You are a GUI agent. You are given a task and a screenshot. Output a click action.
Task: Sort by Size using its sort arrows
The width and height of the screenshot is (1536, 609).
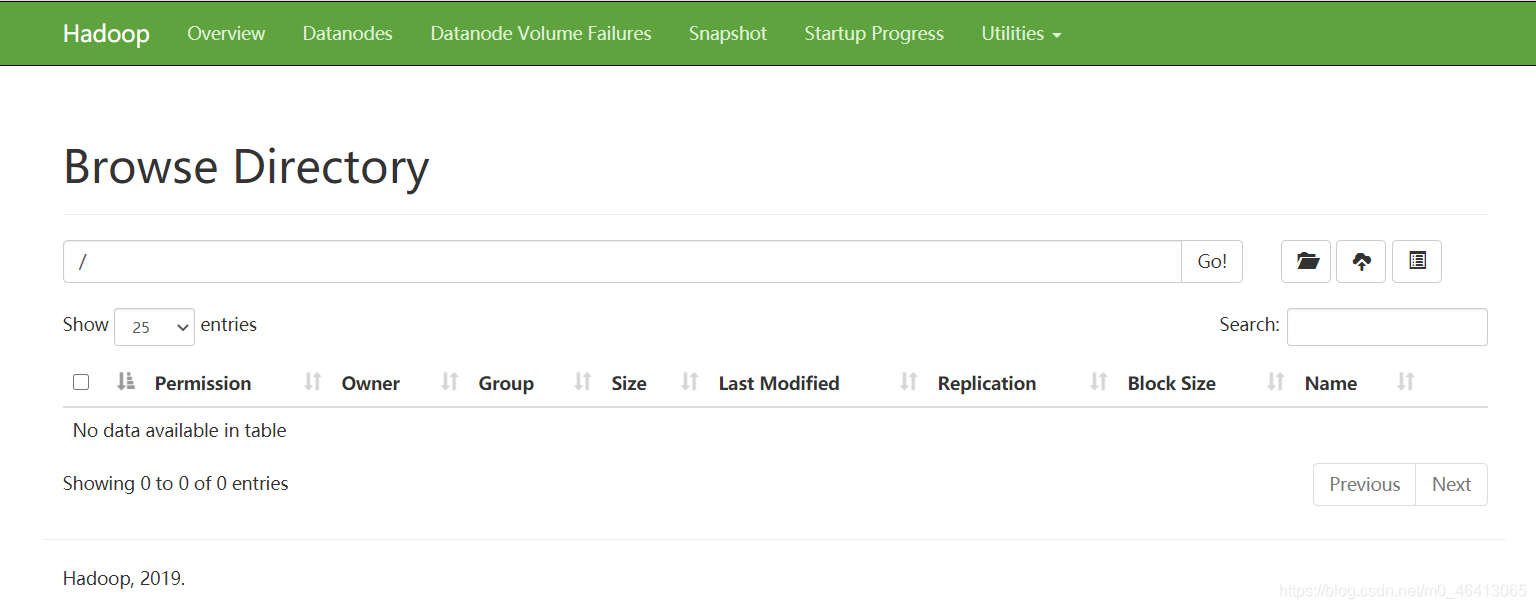click(689, 381)
